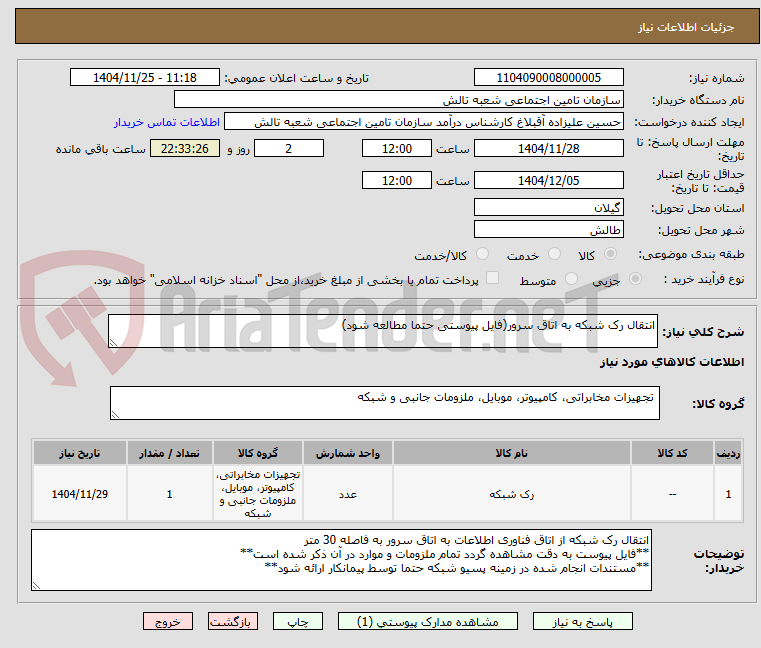761x648 pixels.
Task: Click the شماره نیاز number field
Action: tap(548, 78)
